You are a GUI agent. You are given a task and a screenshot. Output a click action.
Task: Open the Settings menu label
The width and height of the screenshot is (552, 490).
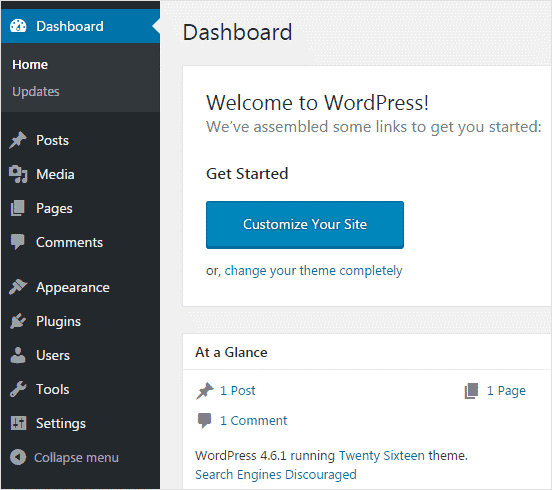pyautogui.click(x=61, y=424)
